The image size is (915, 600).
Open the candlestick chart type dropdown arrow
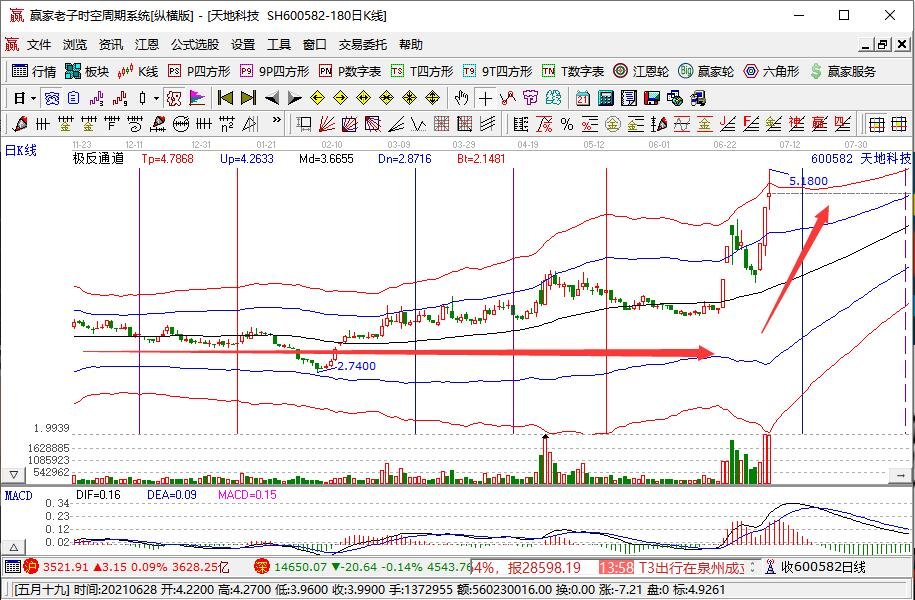pos(156,98)
